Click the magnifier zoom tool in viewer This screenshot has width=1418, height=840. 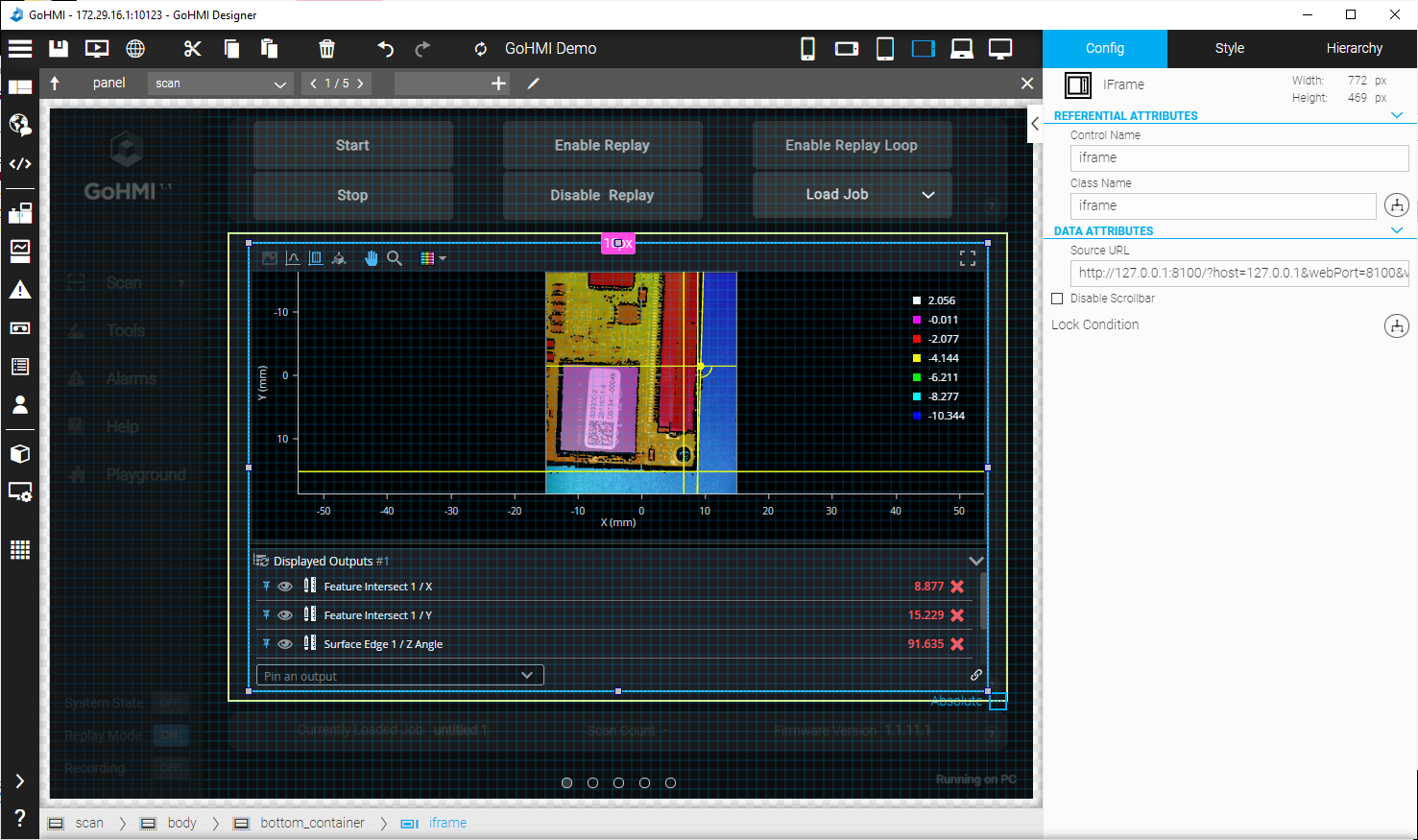pos(395,258)
